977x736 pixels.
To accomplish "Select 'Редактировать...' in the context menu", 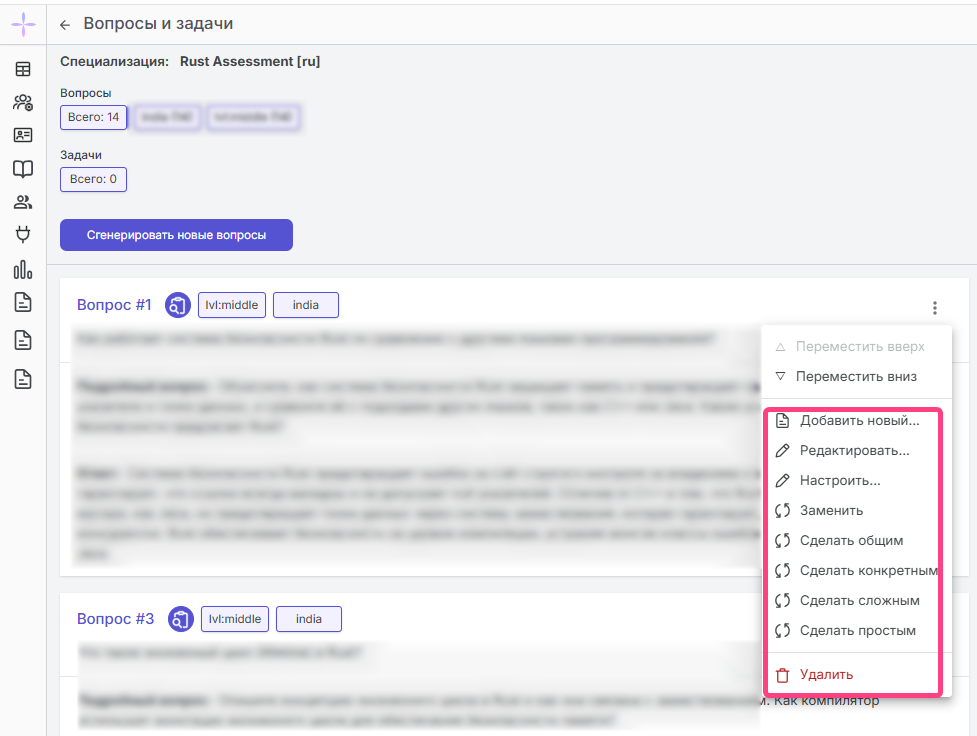I will click(854, 451).
